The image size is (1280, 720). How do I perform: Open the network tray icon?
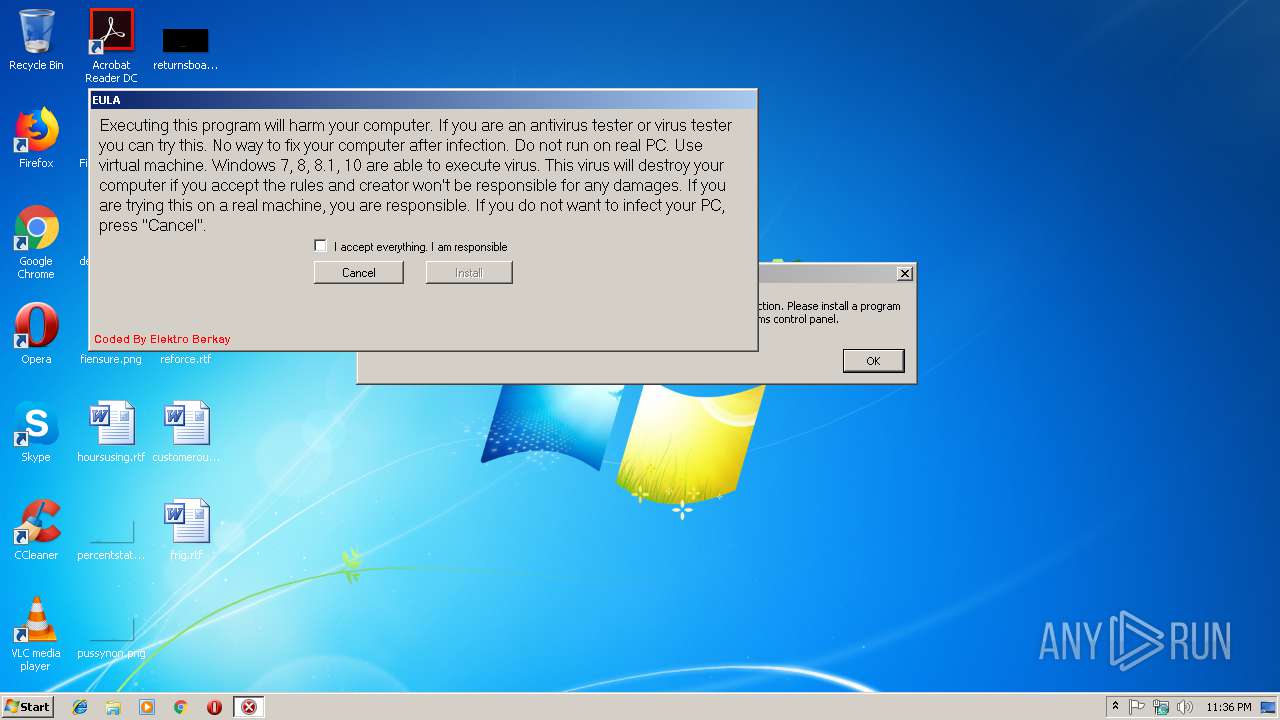point(1161,707)
